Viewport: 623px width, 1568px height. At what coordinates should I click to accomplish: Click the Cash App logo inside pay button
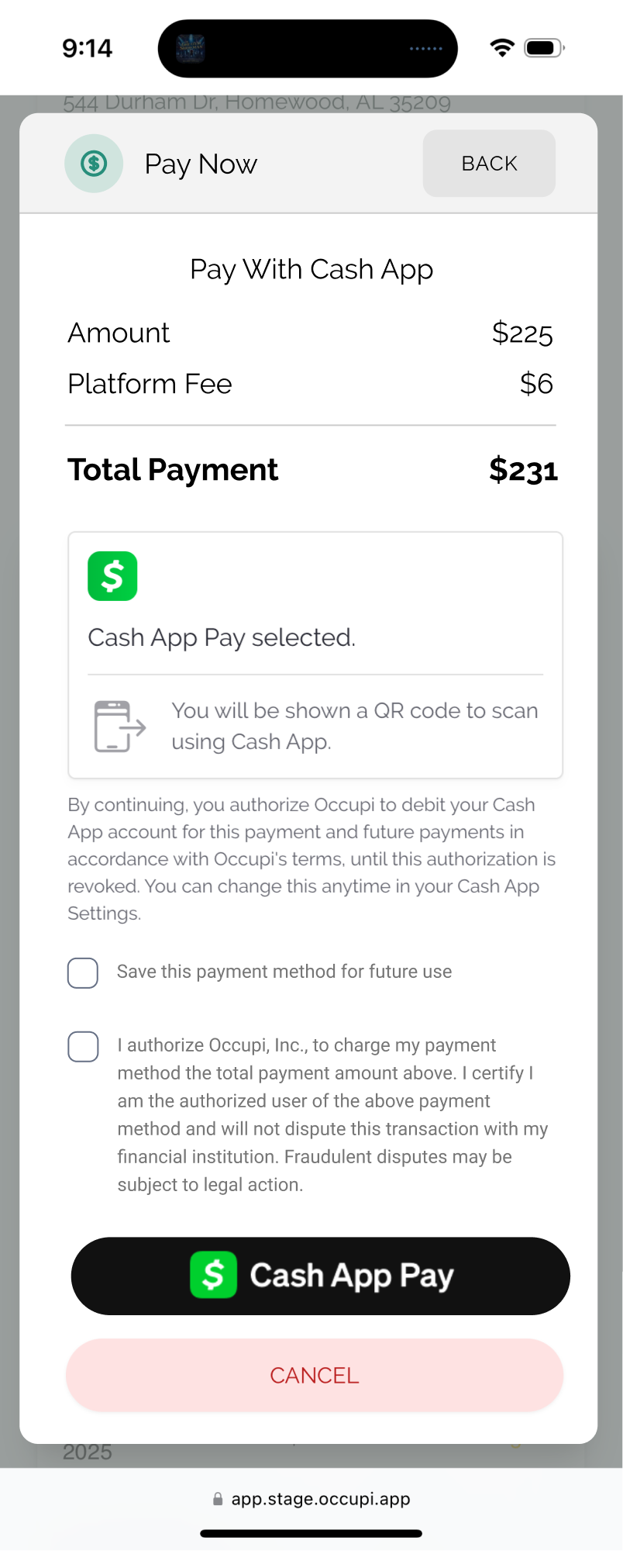pyautogui.click(x=213, y=1275)
